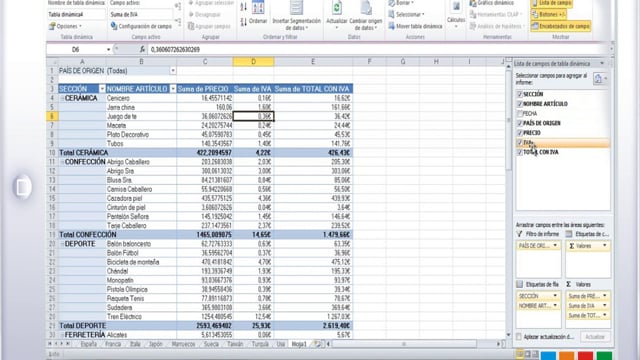Viewport: 640px width, 360px height.
Task: Open Suma de IVA dropdown in Valores area
Action: 604,306
